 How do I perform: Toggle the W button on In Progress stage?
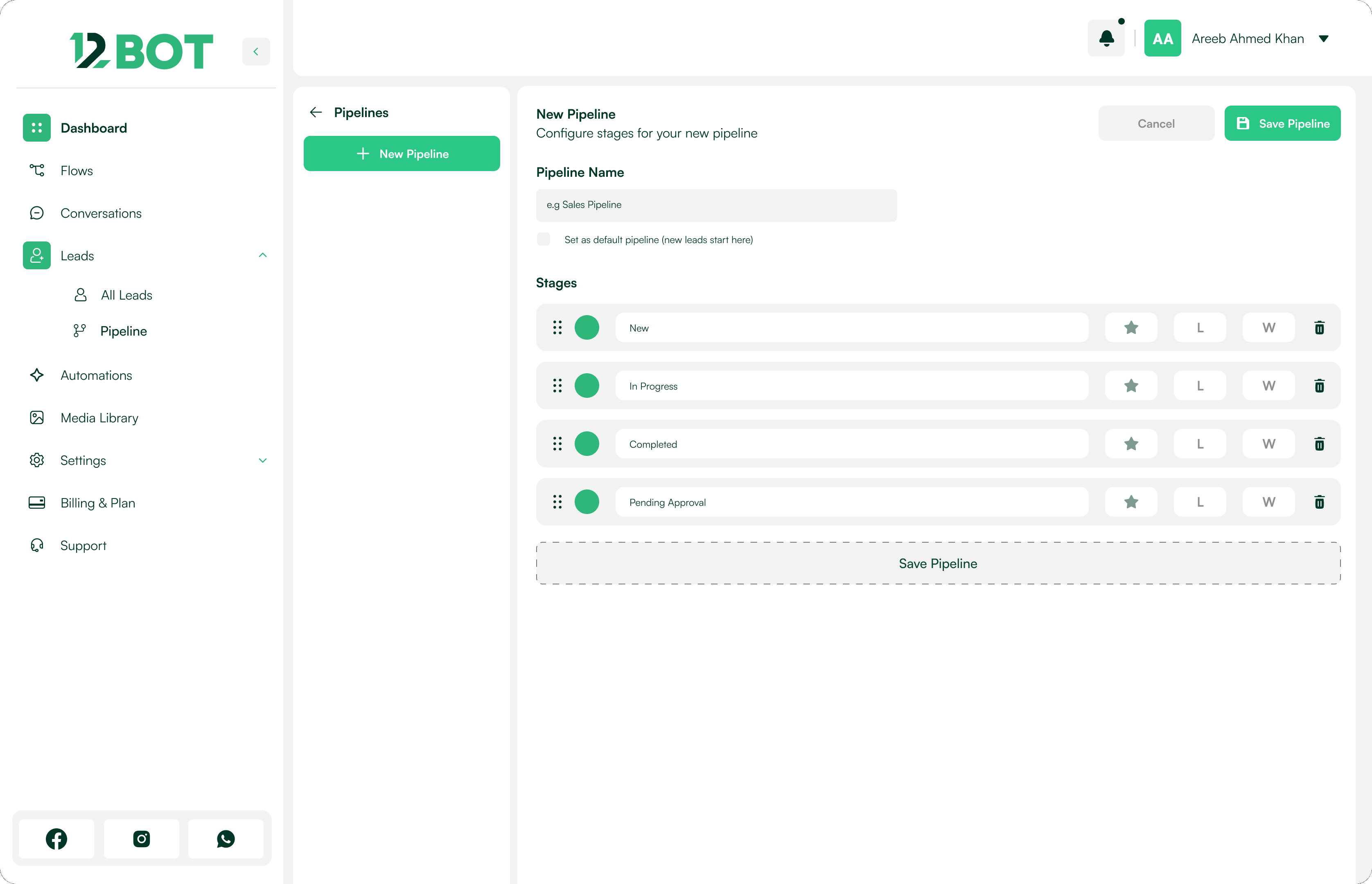[x=1269, y=386]
